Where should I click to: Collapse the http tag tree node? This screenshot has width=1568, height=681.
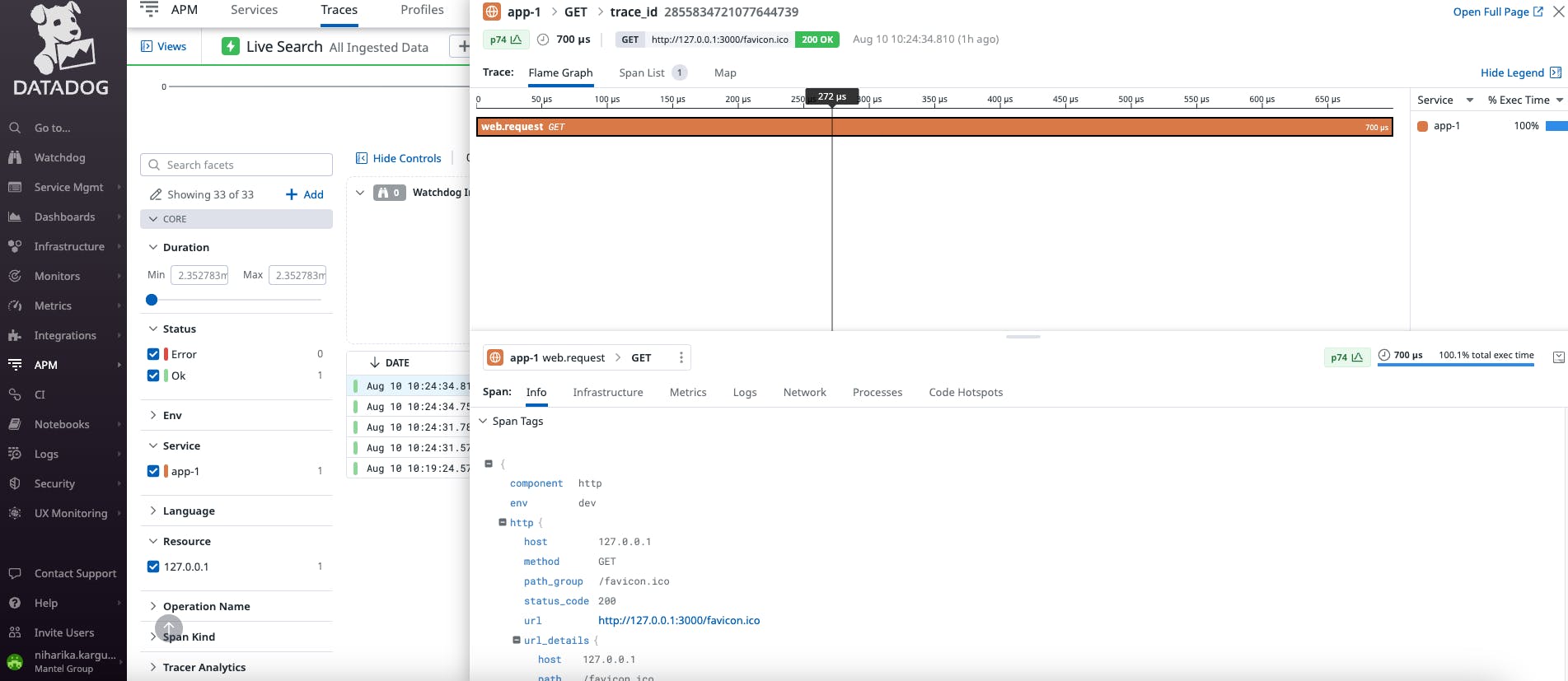[x=503, y=522]
